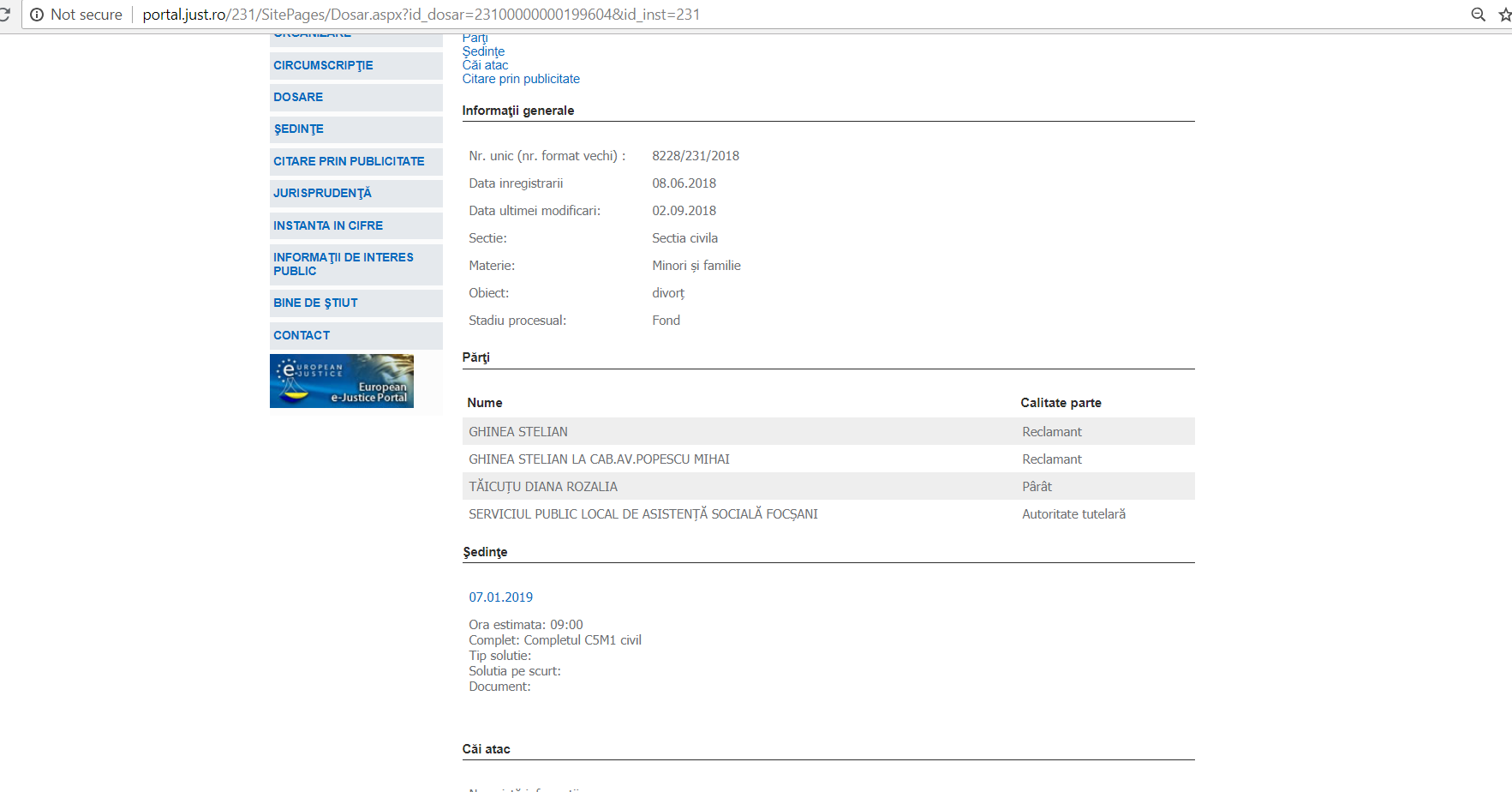Select Jurisprudență in the sidebar
The height and width of the screenshot is (792, 1512).
322,194
